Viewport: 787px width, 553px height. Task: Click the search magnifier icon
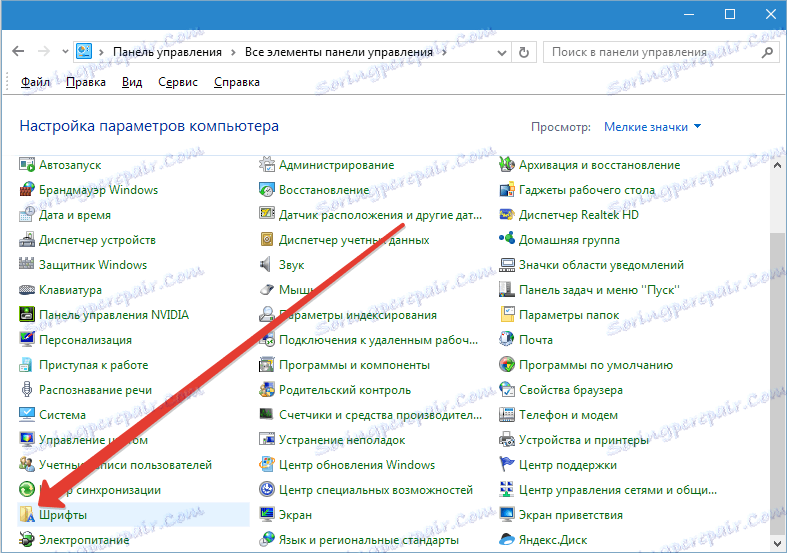tap(767, 52)
